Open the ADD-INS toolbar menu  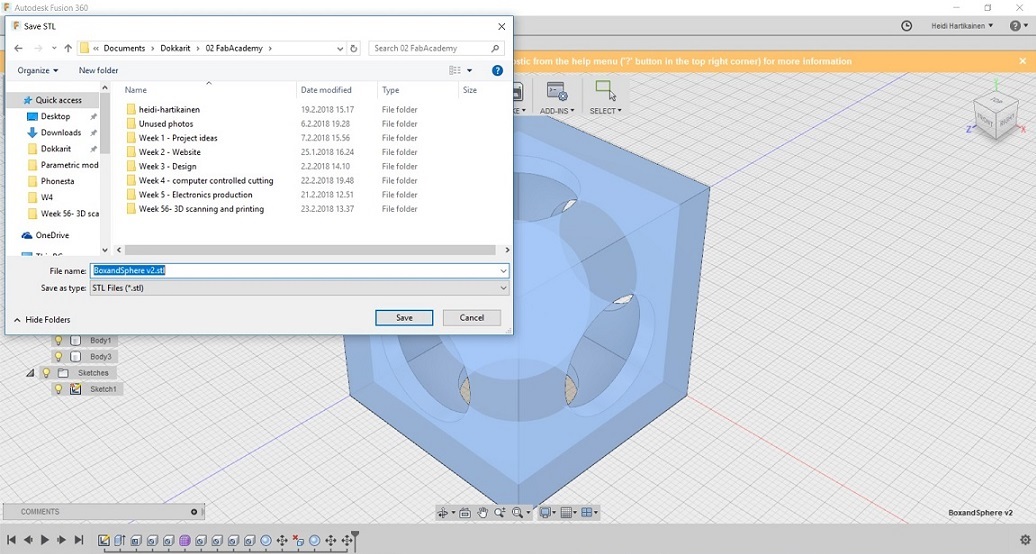557,98
